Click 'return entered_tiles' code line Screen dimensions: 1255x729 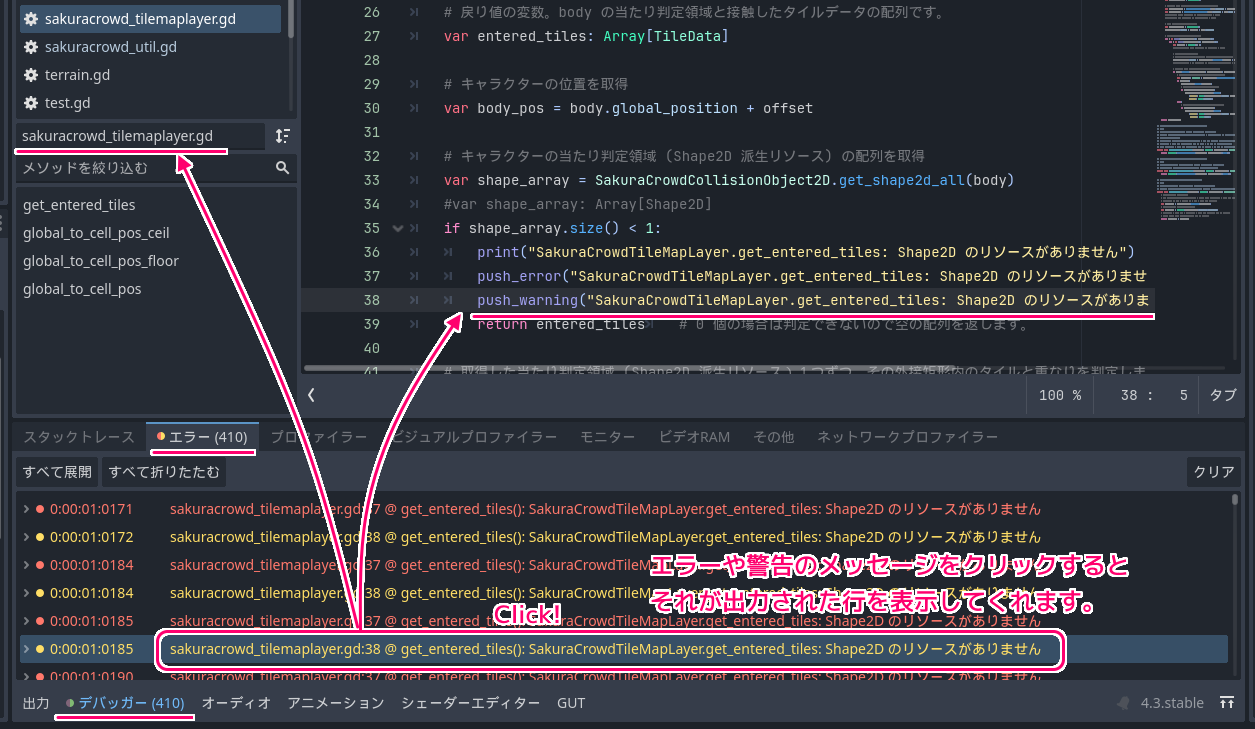click(x=561, y=324)
